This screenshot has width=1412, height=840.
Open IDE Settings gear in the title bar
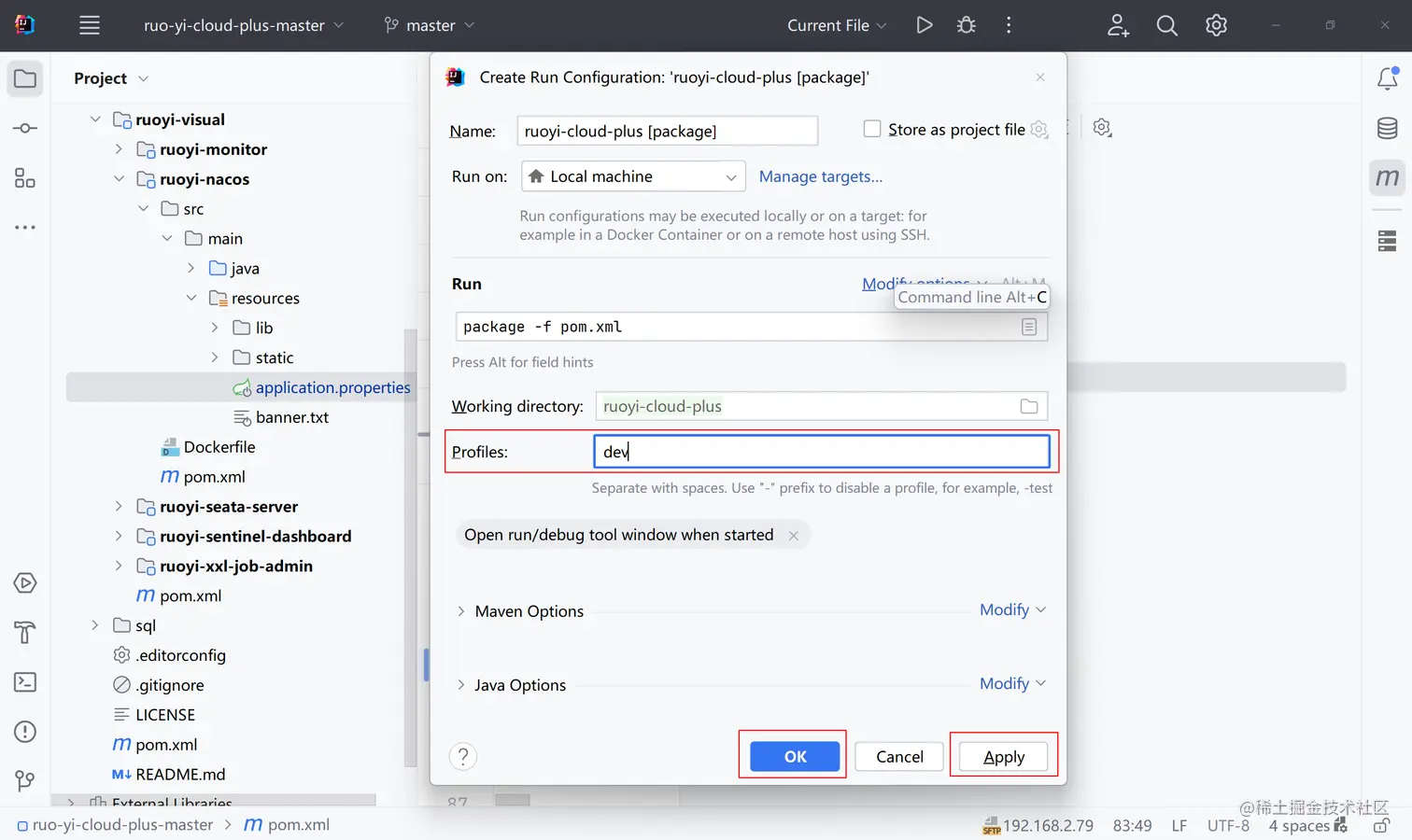click(x=1216, y=25)
